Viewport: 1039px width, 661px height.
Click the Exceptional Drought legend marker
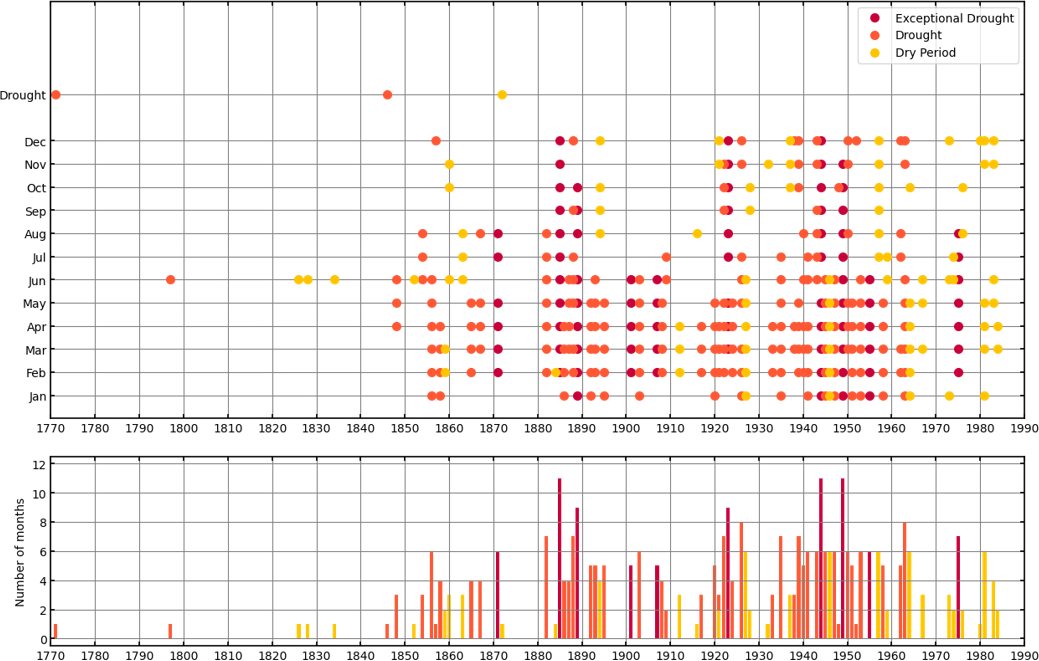coord(875,18)
